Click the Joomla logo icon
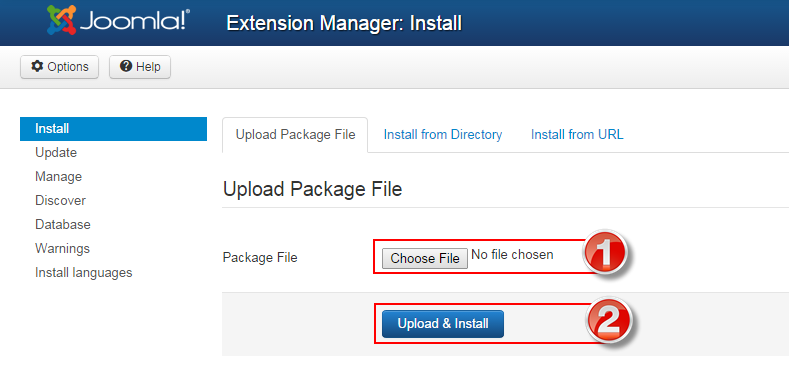 [x=62, y=20]
